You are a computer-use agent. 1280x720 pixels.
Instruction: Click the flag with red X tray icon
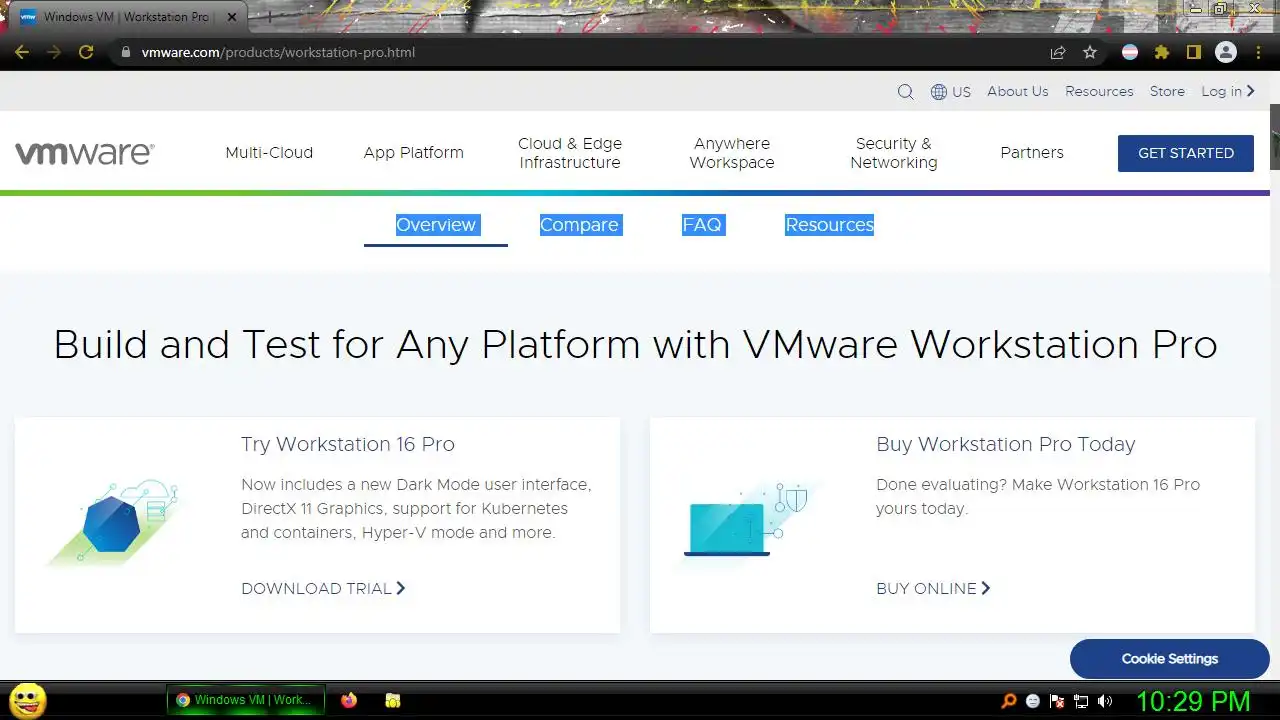point(1057,701)
